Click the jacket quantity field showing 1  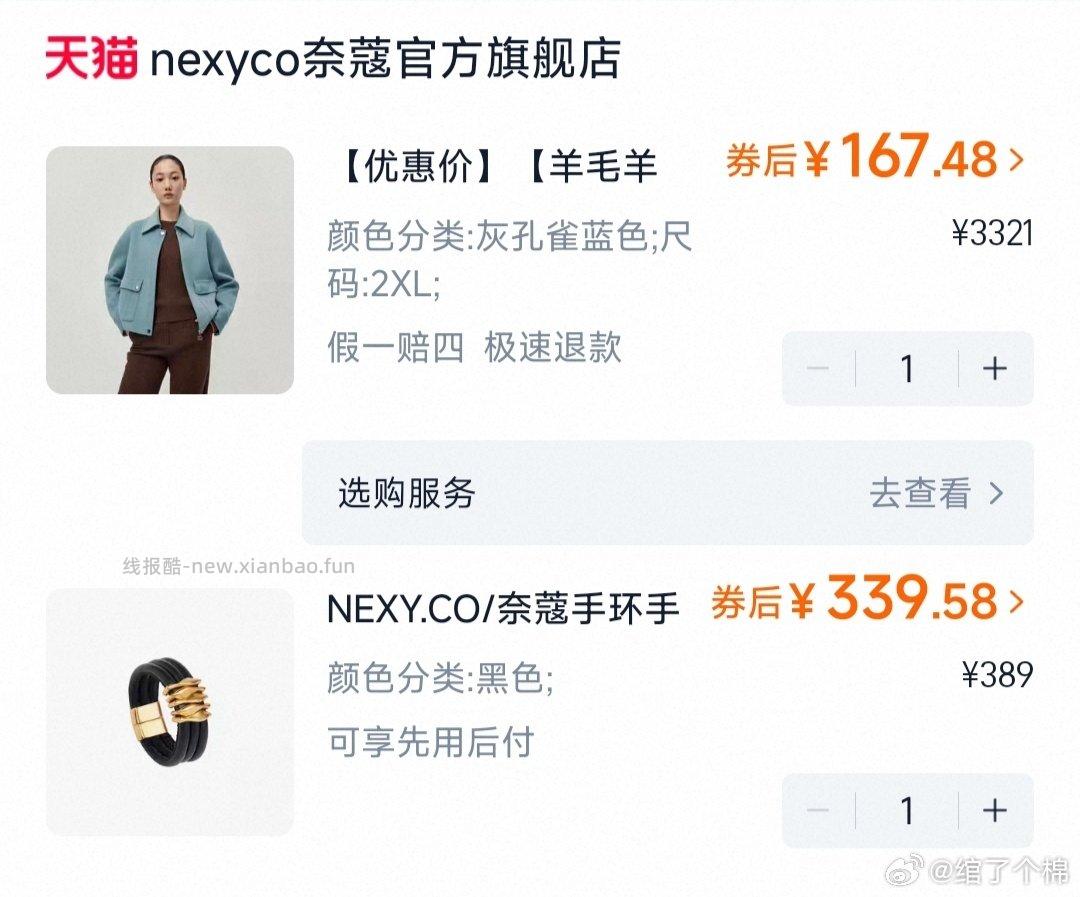907,369
